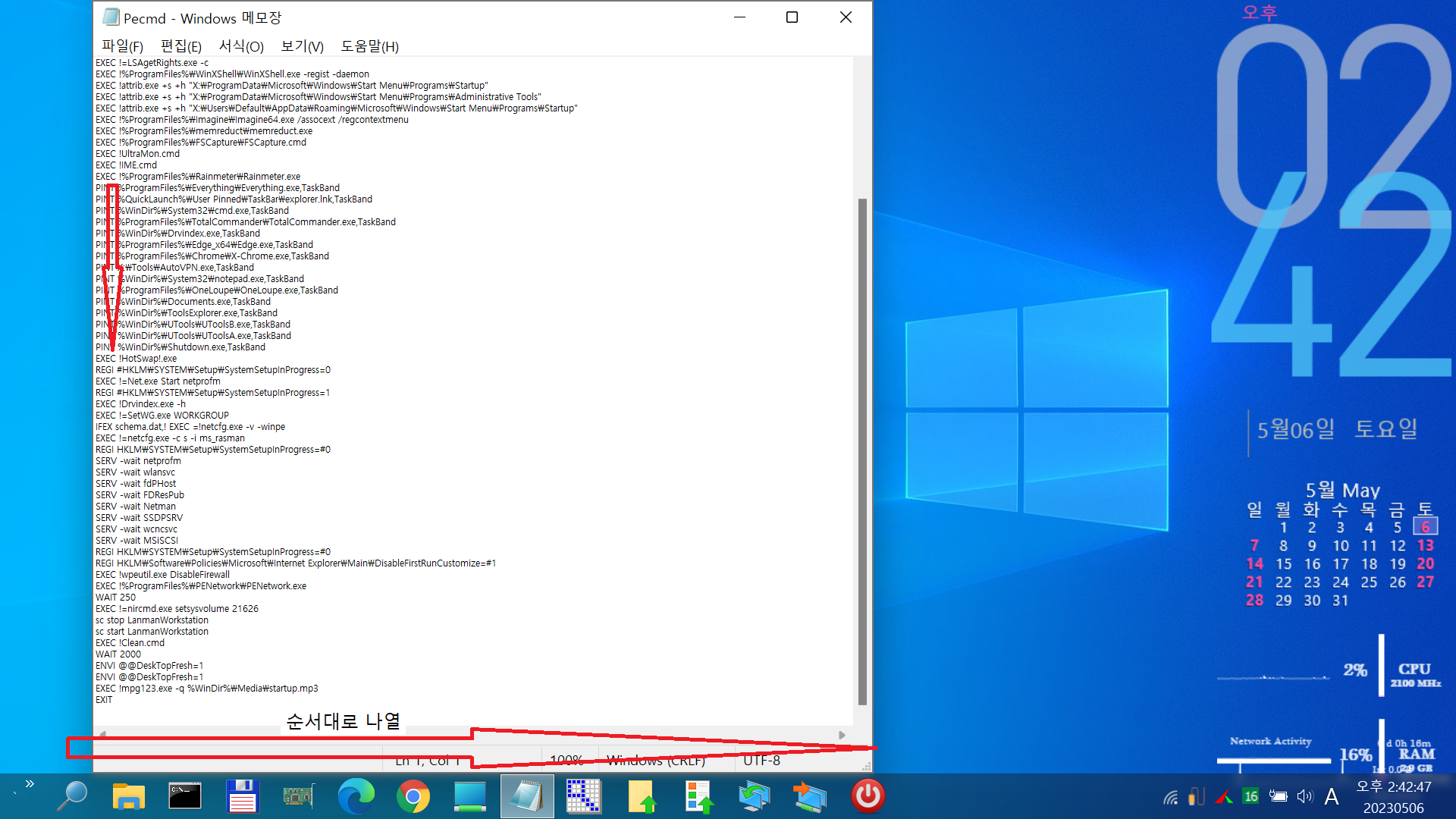The height and width of the screenshot is (819, 1456).
Task: Click the taskbar search magnifier icon
Action: point(73,795)
